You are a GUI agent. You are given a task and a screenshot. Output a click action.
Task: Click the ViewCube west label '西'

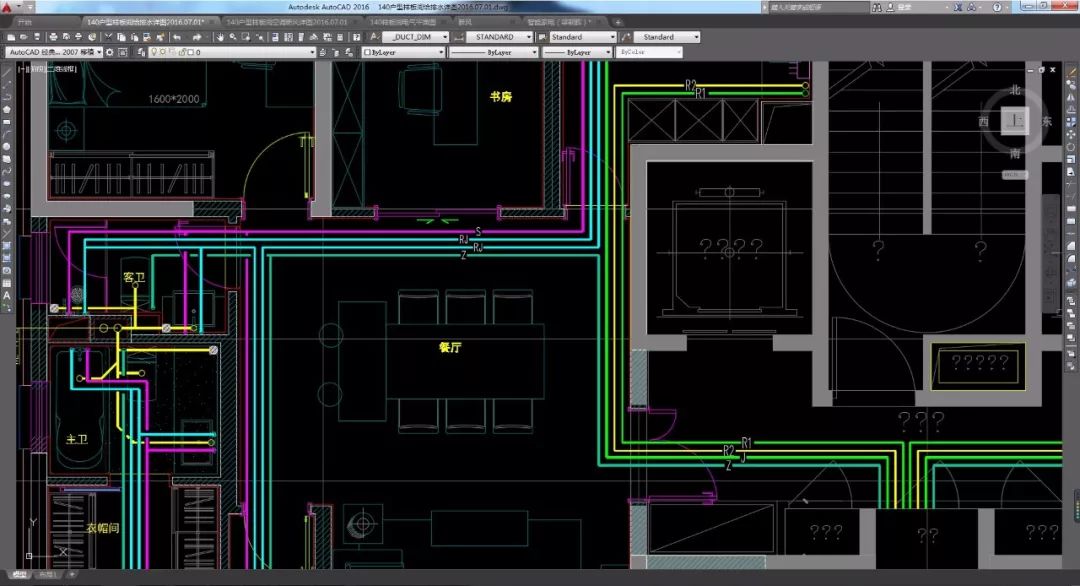[983, 121]
